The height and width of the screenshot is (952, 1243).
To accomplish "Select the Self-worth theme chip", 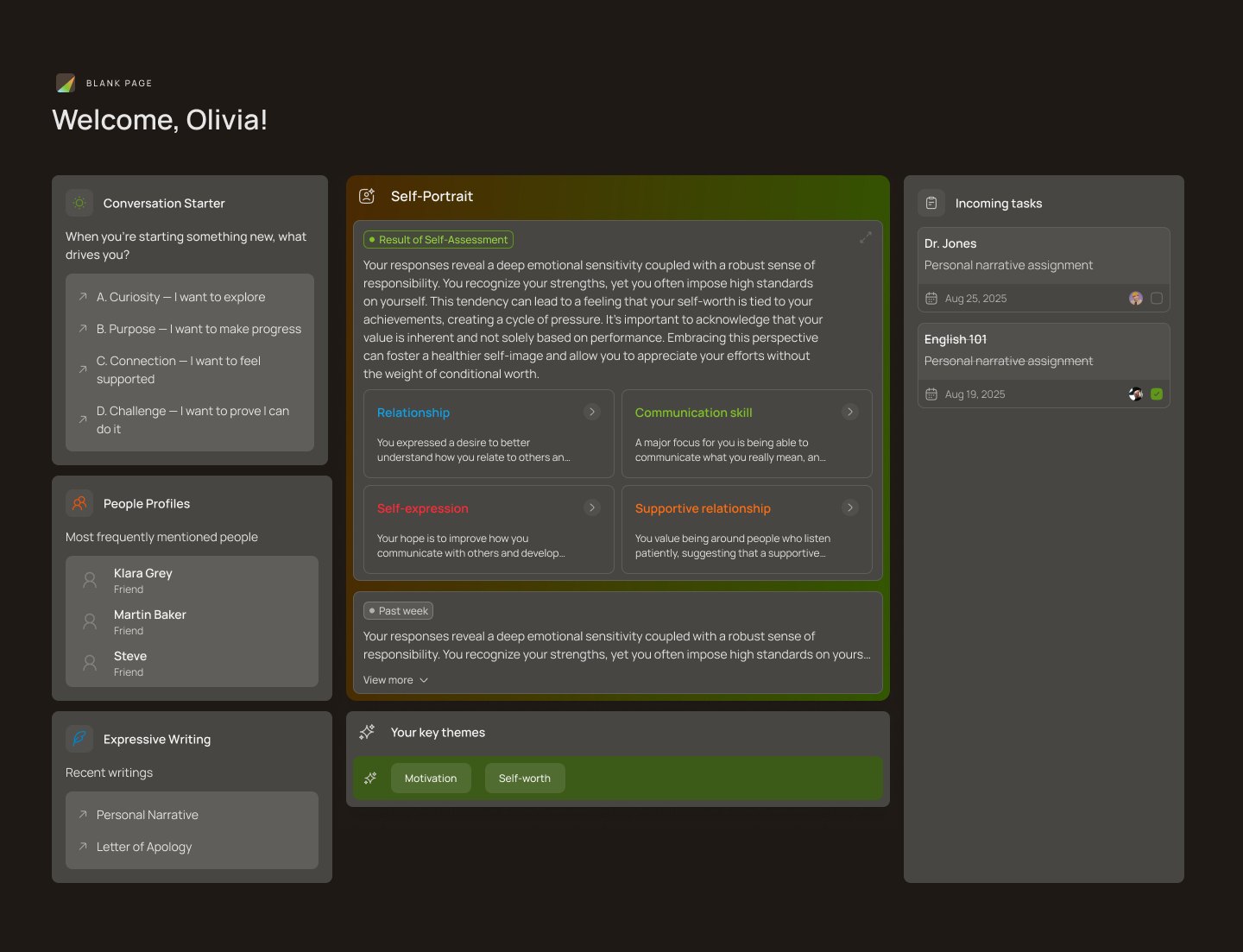I will tap(525, 778).
